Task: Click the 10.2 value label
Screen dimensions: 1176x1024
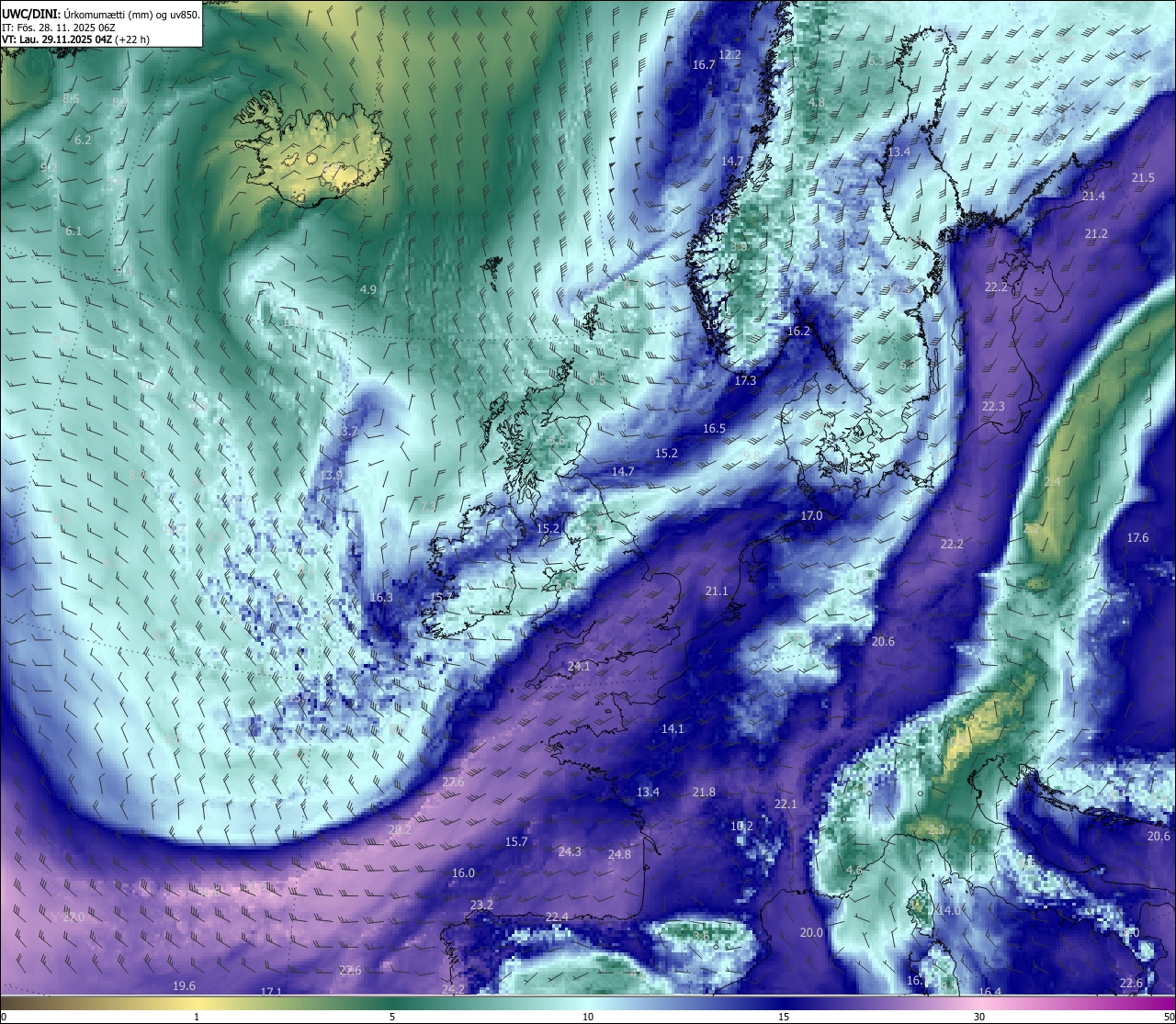Action: tap(741, 827)
